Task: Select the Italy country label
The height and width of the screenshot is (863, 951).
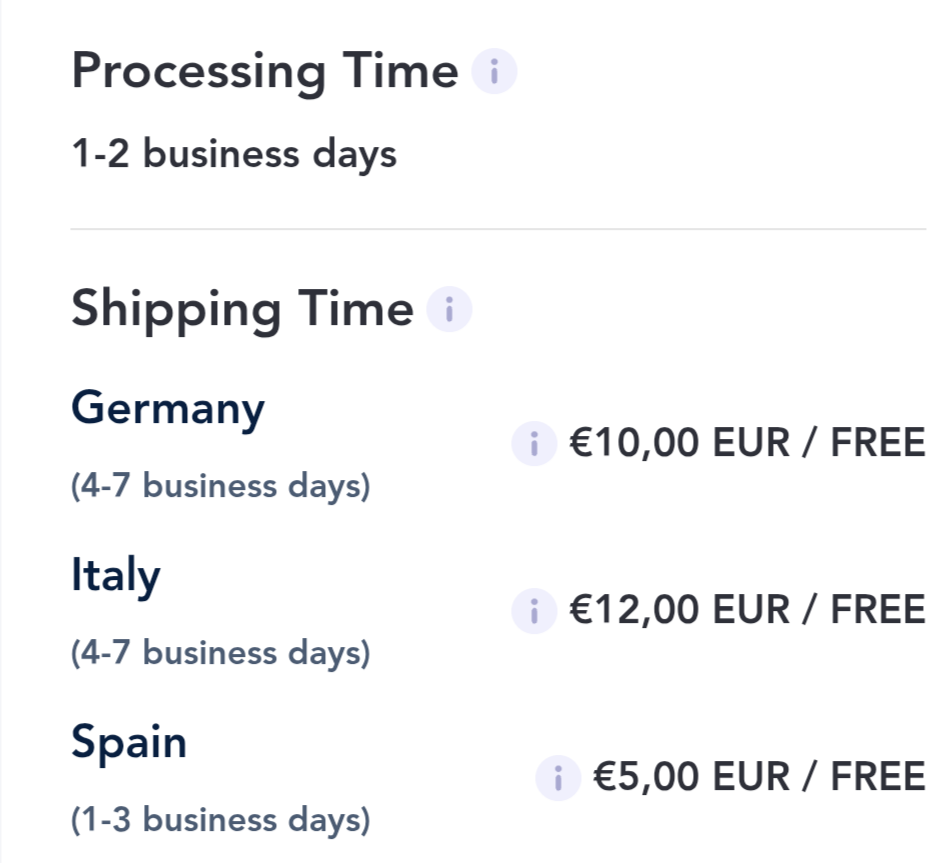Action: coord(115,576)
